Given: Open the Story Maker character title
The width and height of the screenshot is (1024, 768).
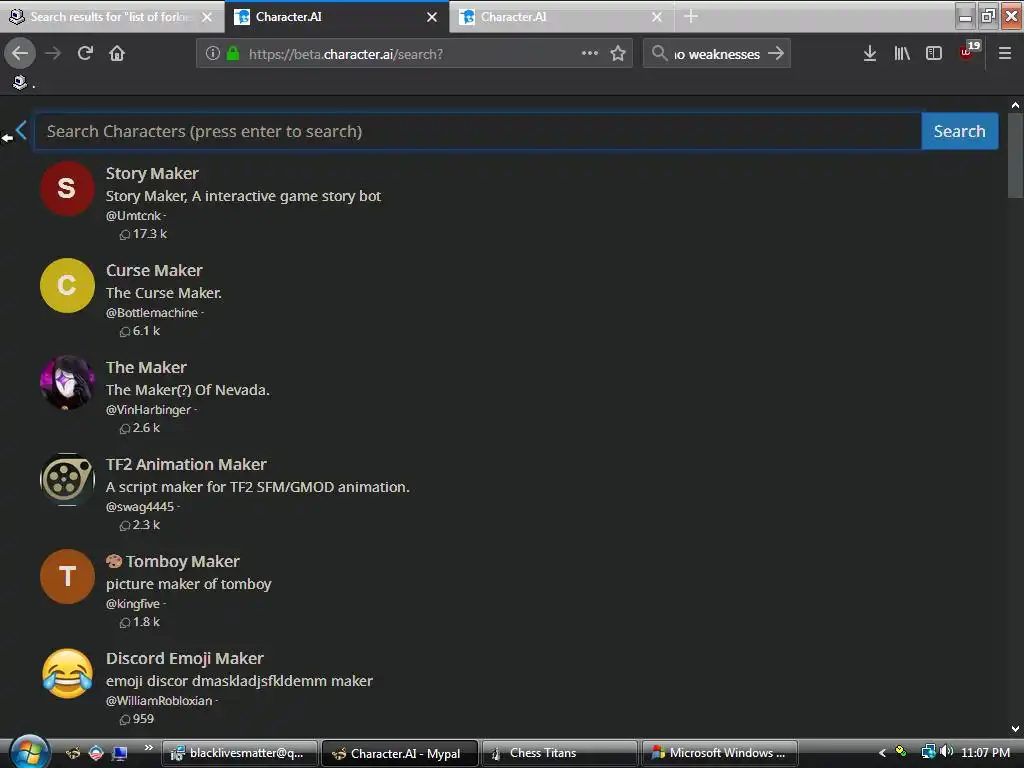Looking at the screenshot, I should (152, 173).
